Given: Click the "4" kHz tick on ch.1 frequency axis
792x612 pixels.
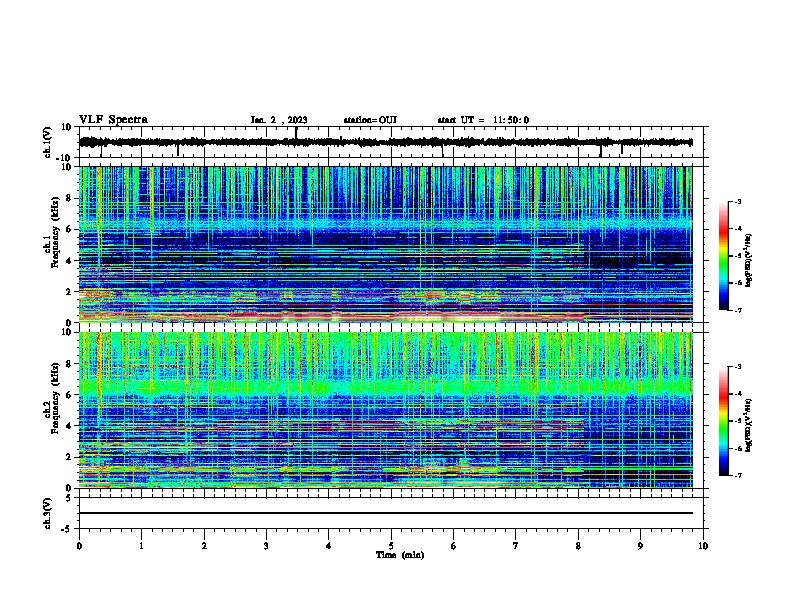Looking at the screenshot, I should pos(69,261).
